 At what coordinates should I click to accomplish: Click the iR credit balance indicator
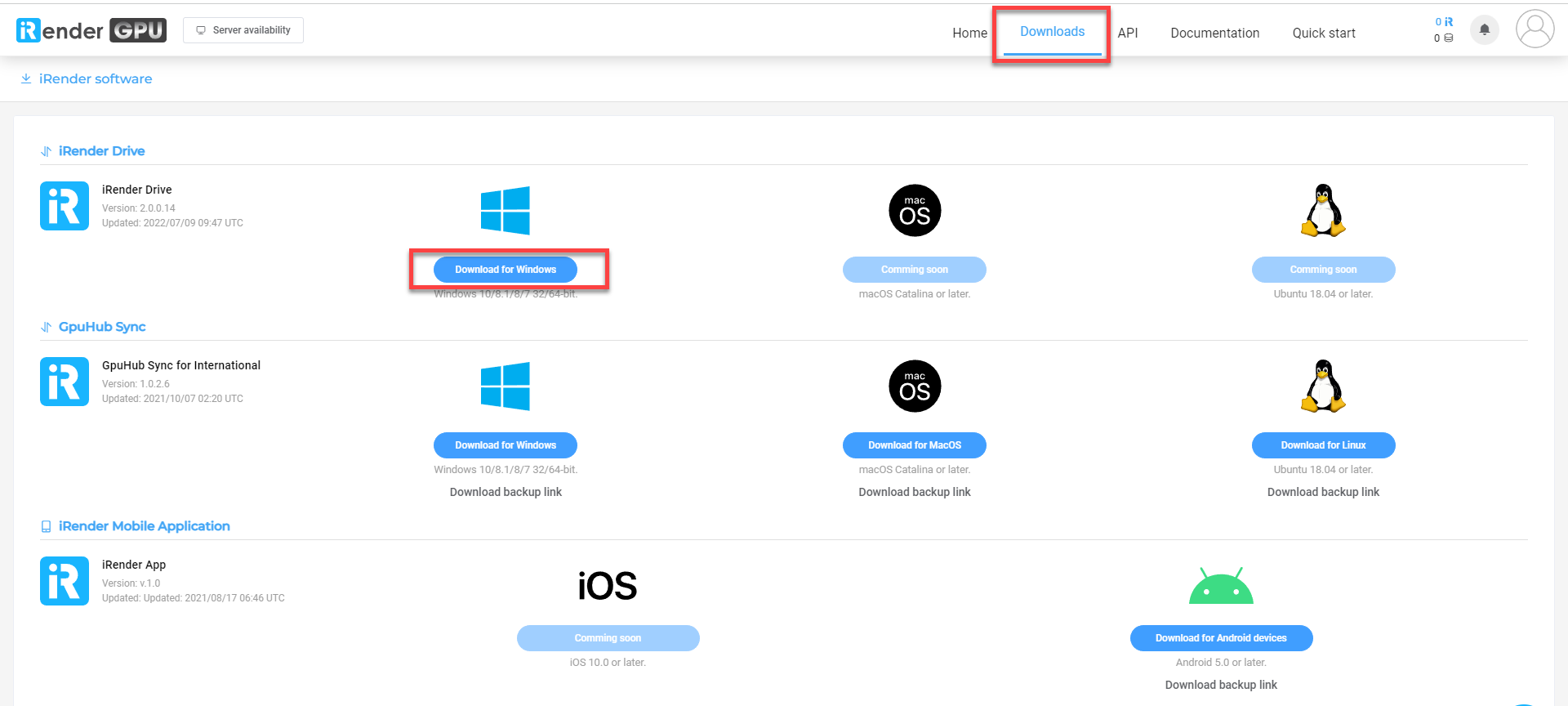(x=1444, y=22)
